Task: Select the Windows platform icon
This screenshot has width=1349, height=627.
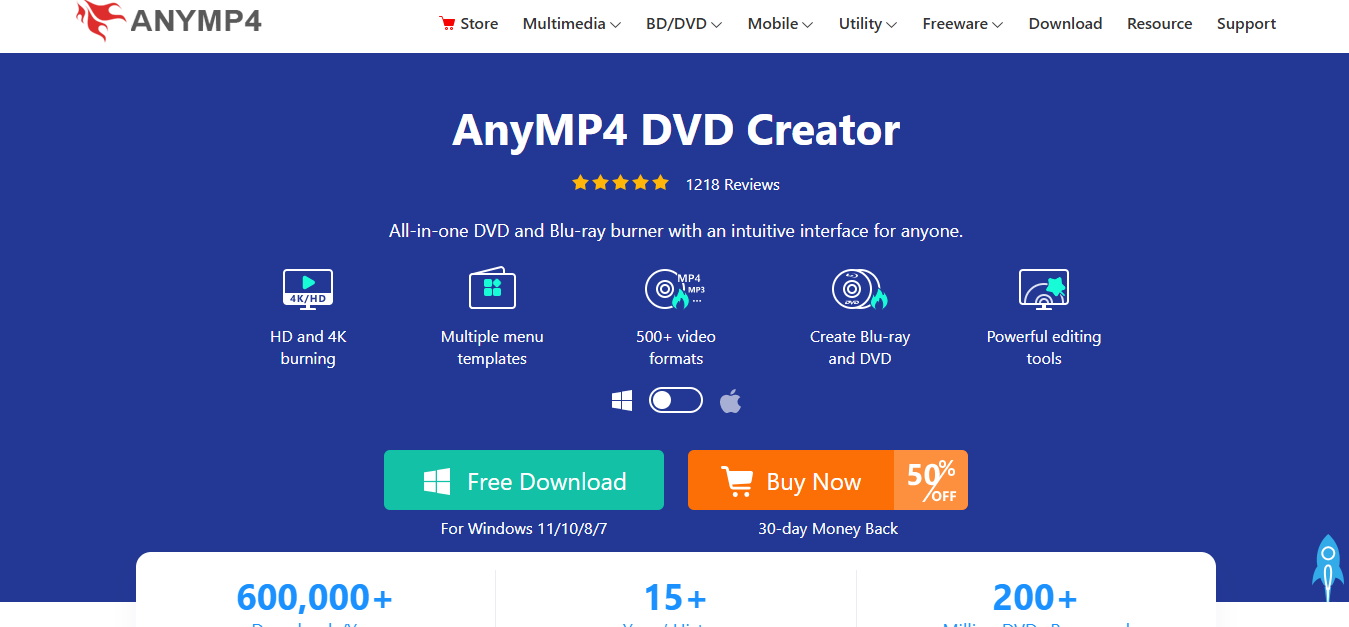Action: pos(622,401)
